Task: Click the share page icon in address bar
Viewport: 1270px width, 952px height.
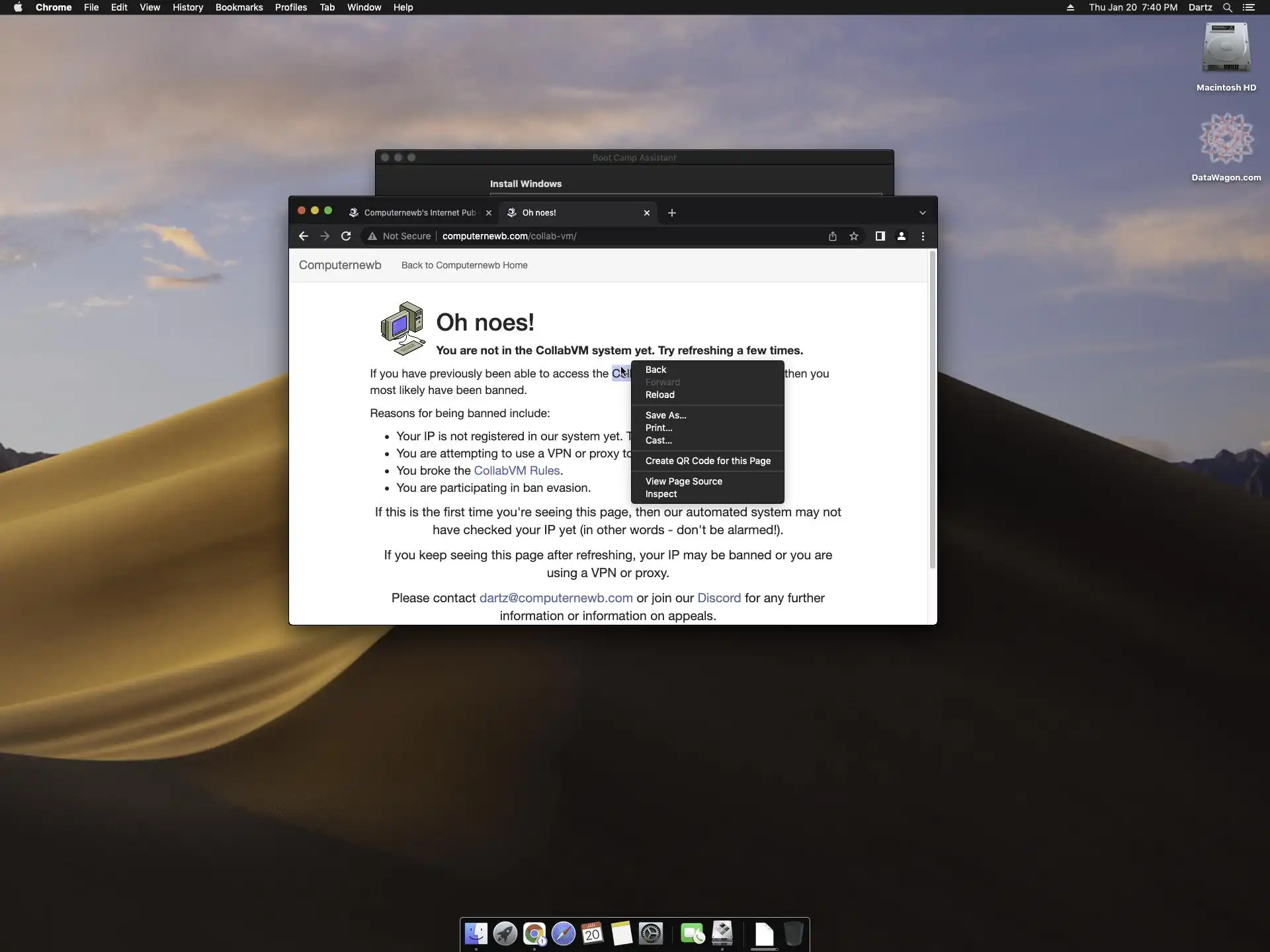Action: pos(833,236)
